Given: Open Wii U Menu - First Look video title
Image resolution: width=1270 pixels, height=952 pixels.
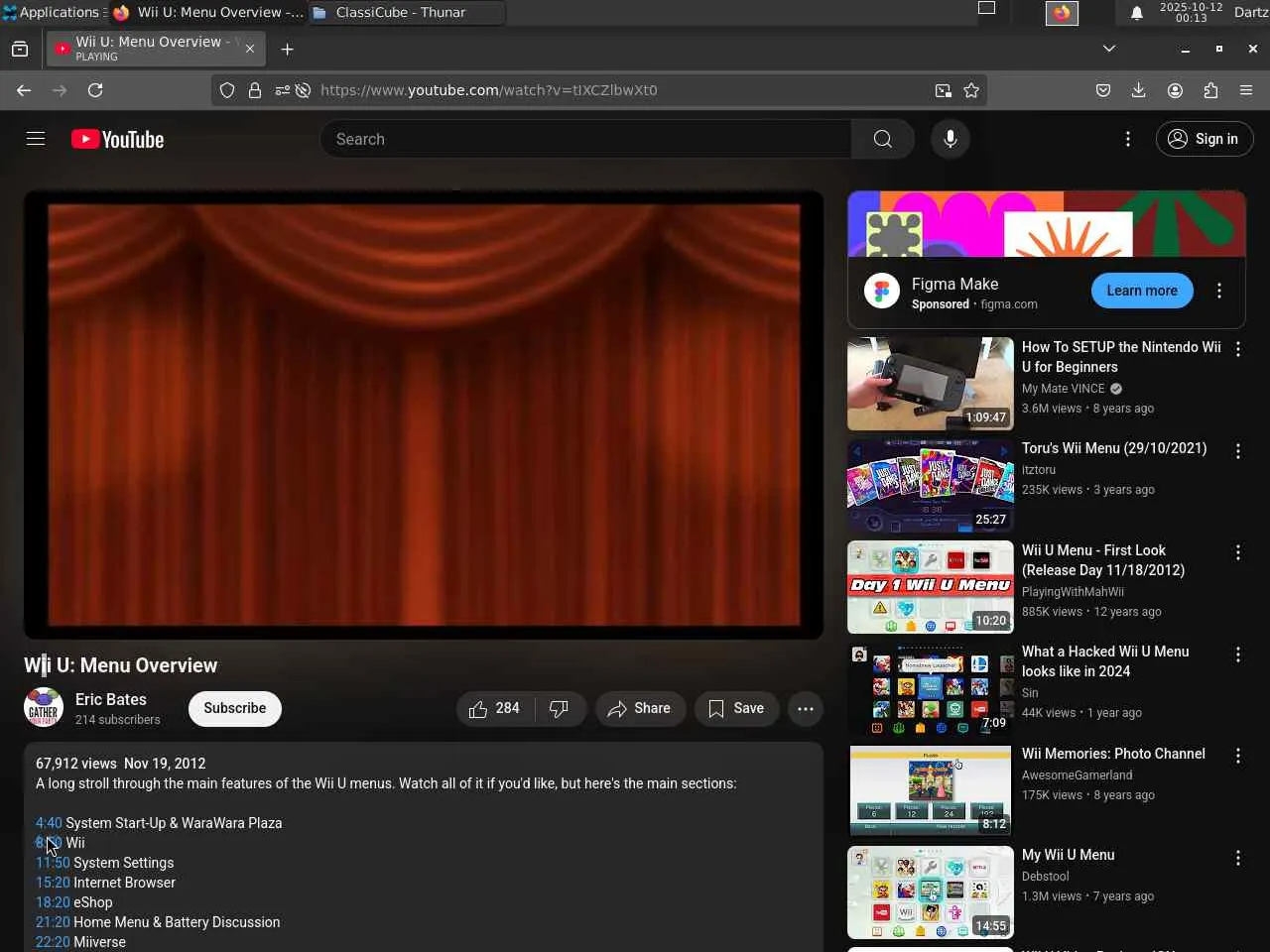Looking at the screenshot, I should 1103,560.
